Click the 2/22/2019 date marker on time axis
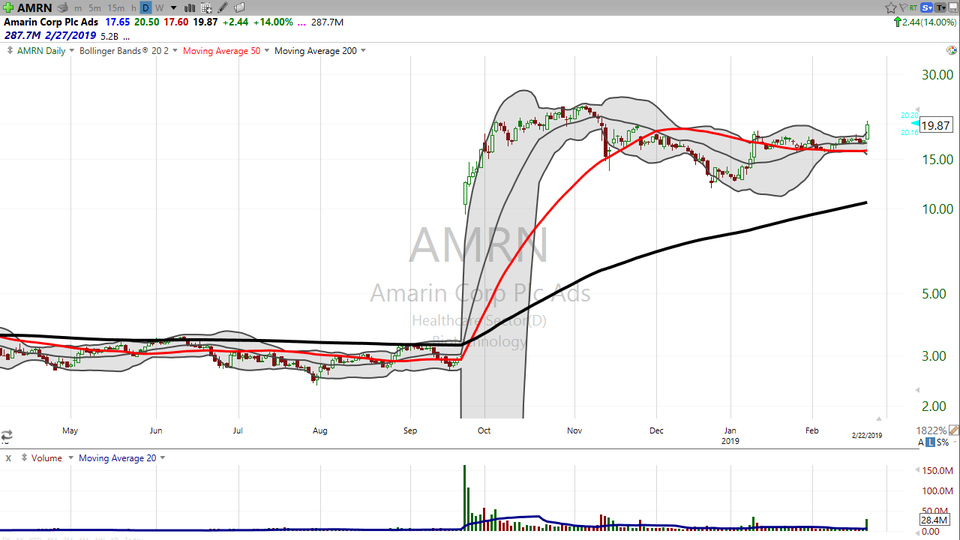 [867, 435]
